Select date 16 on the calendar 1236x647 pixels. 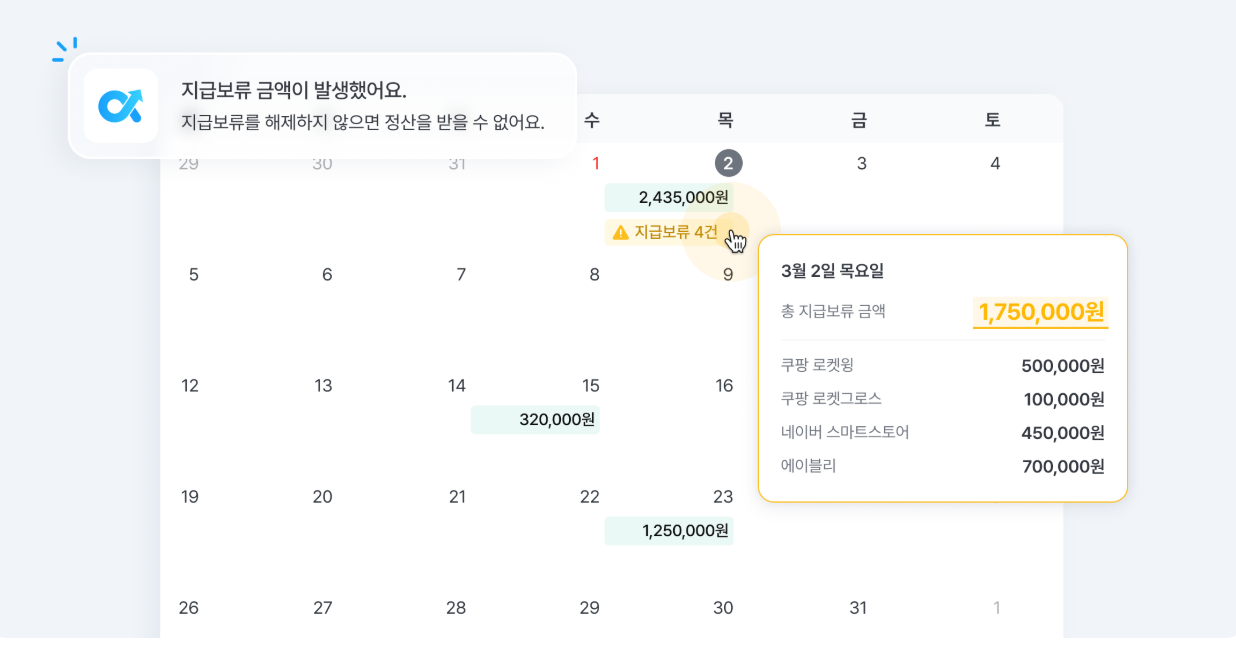tap(724, 385)
